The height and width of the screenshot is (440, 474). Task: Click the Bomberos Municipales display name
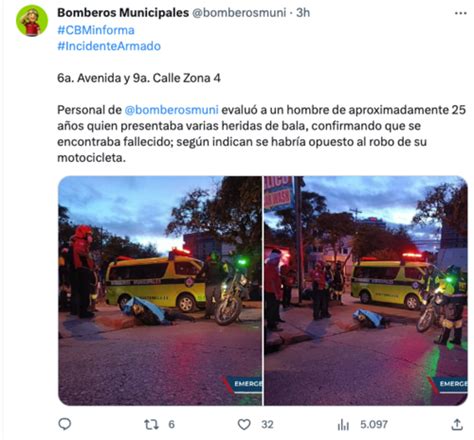[123, 13]
